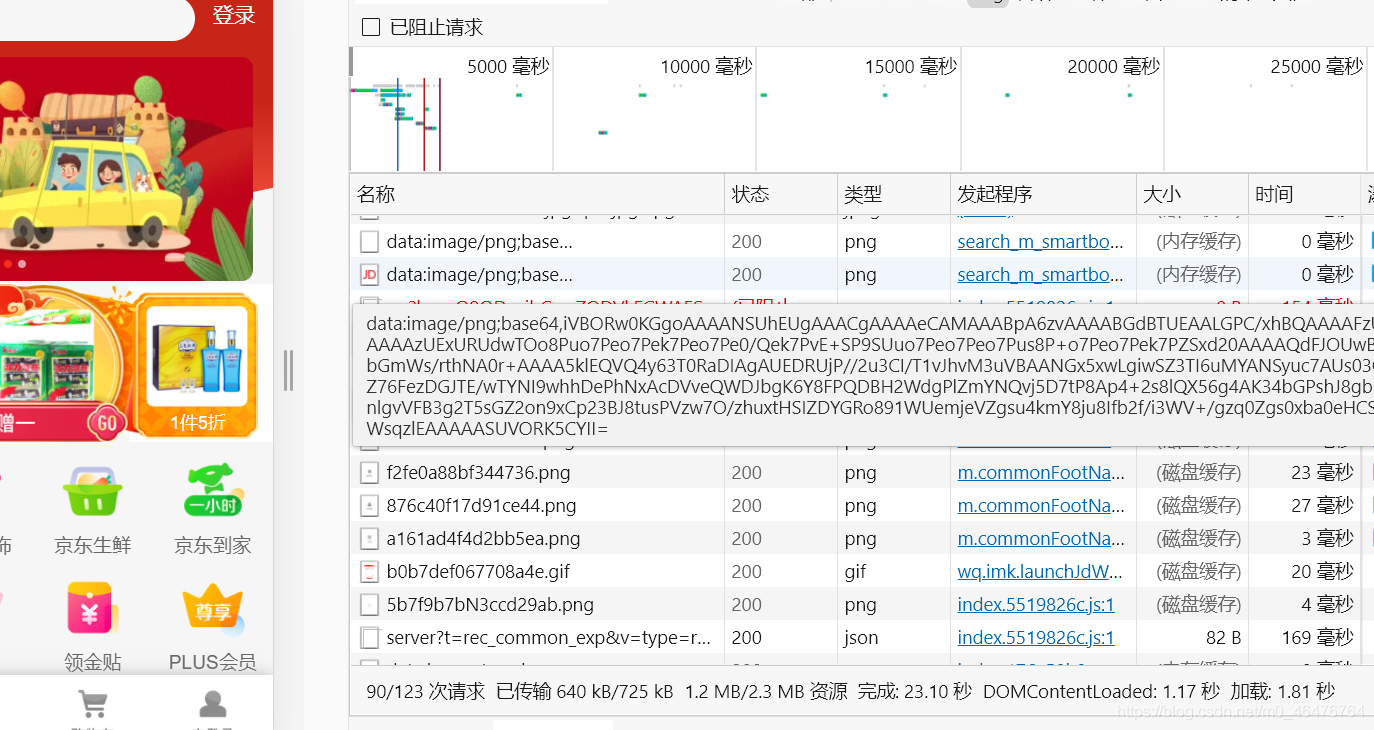This screenshot has width=1374, height=730.
Task: Open the user profile tab icon
Action: click(213, 704)
